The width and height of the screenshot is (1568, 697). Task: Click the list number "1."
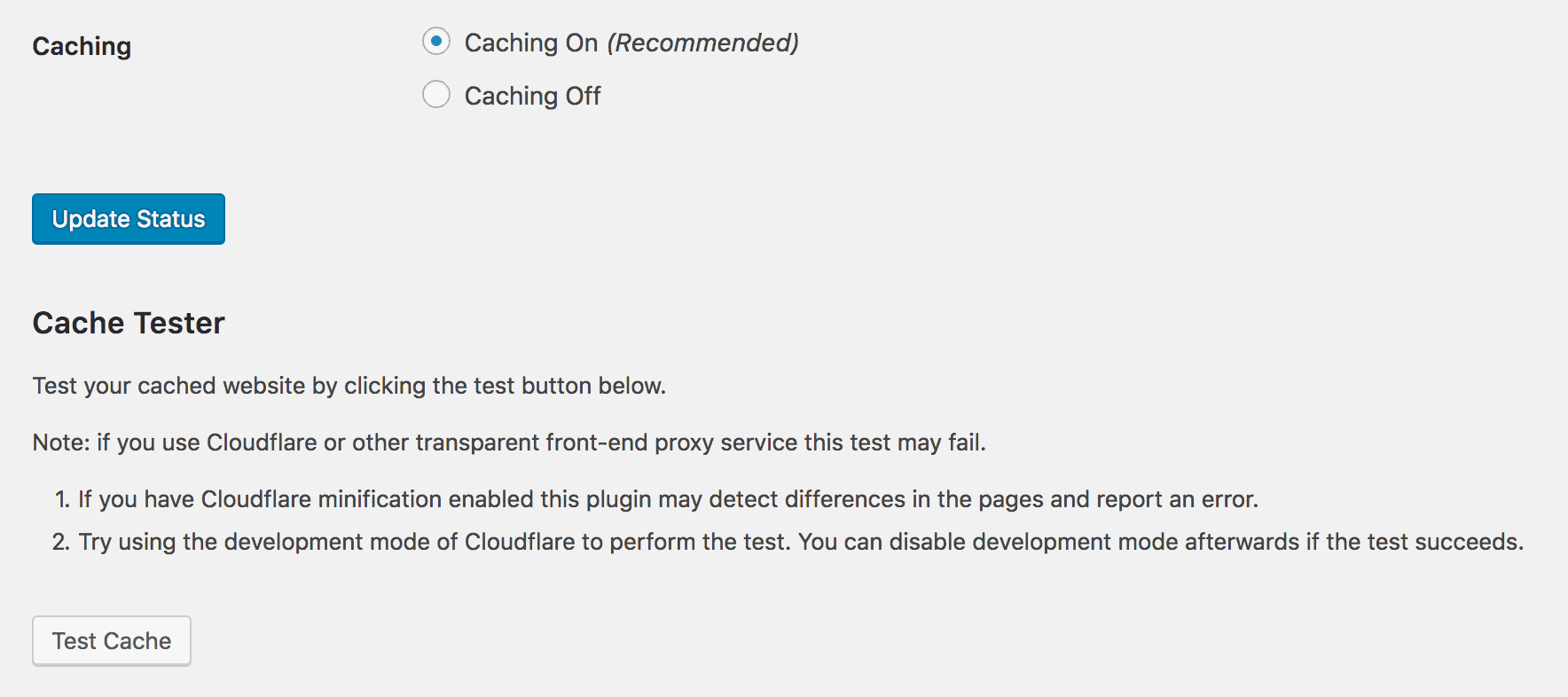point(62,499)
